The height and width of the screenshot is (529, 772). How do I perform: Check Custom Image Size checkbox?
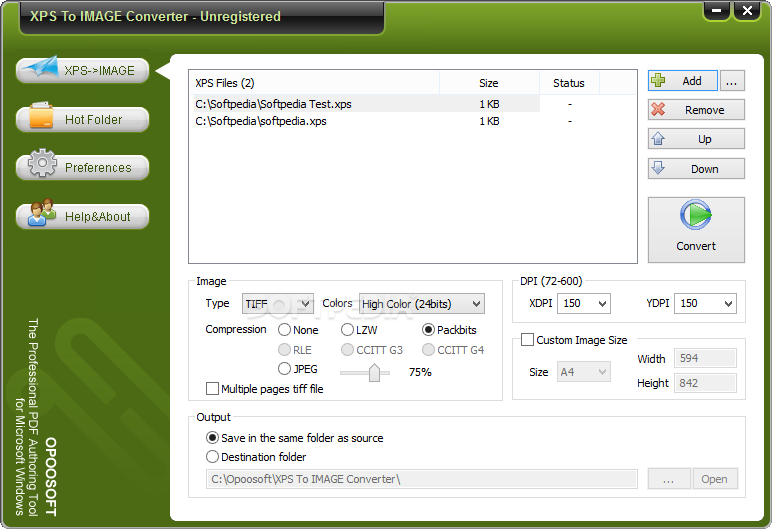[527, 340]
